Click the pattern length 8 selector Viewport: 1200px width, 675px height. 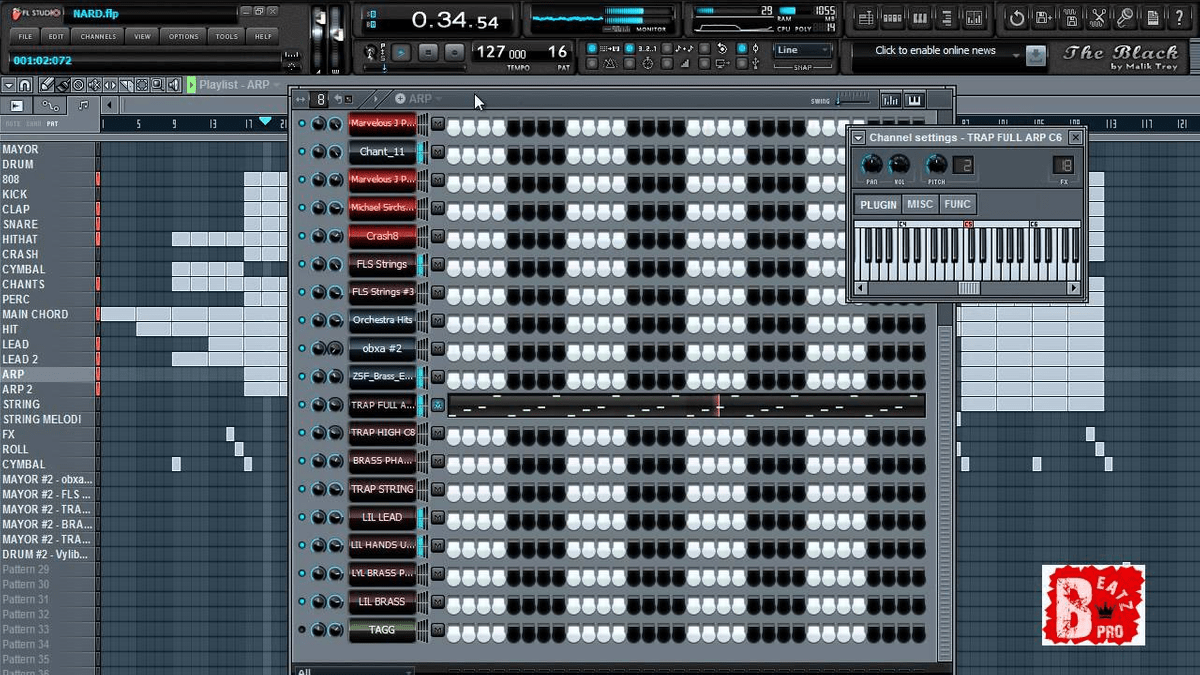pyautogui.click(x=320, y=99)
